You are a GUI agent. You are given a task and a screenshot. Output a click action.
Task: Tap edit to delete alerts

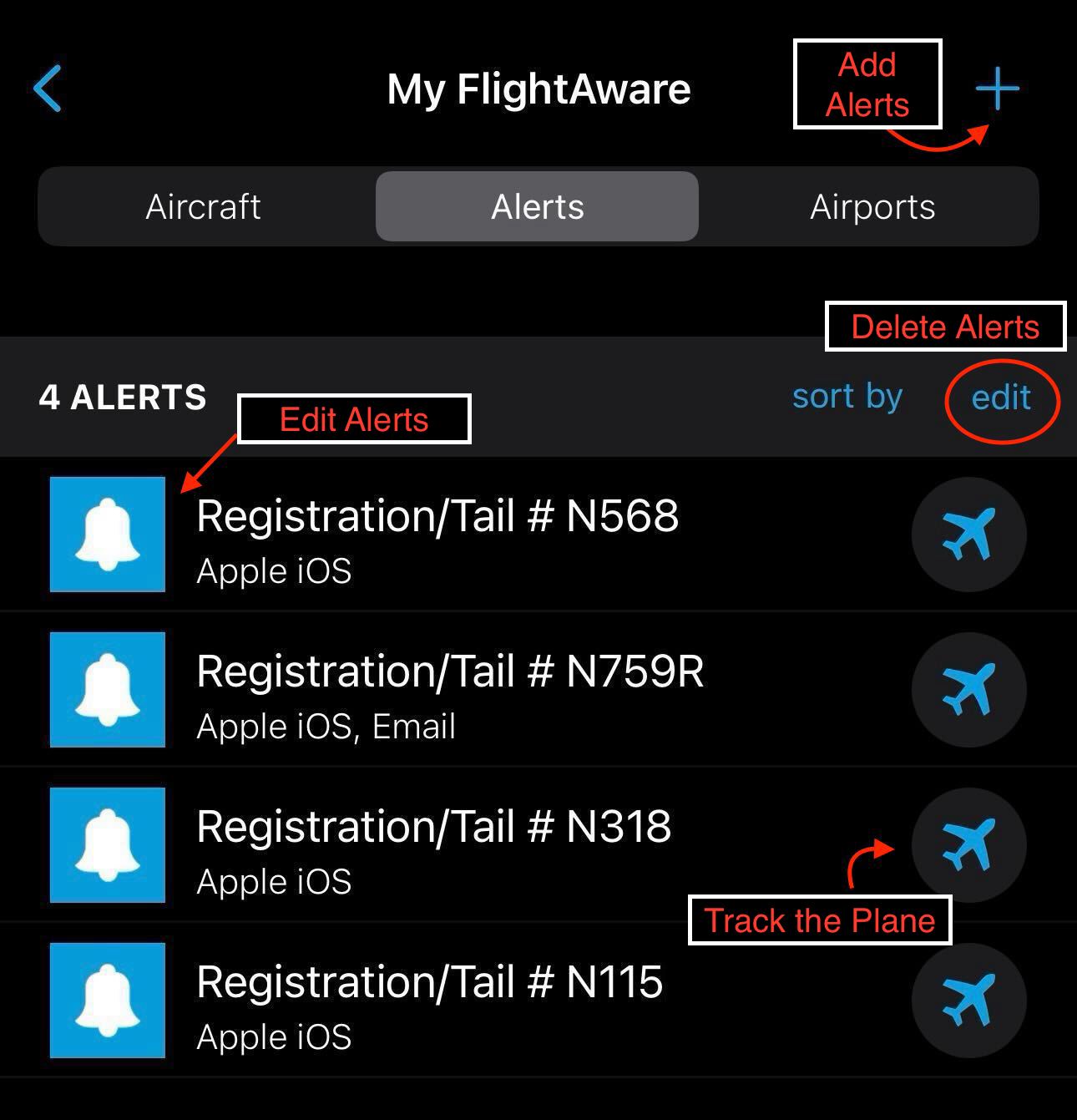pyautogui.click(x=1001, y=398)
